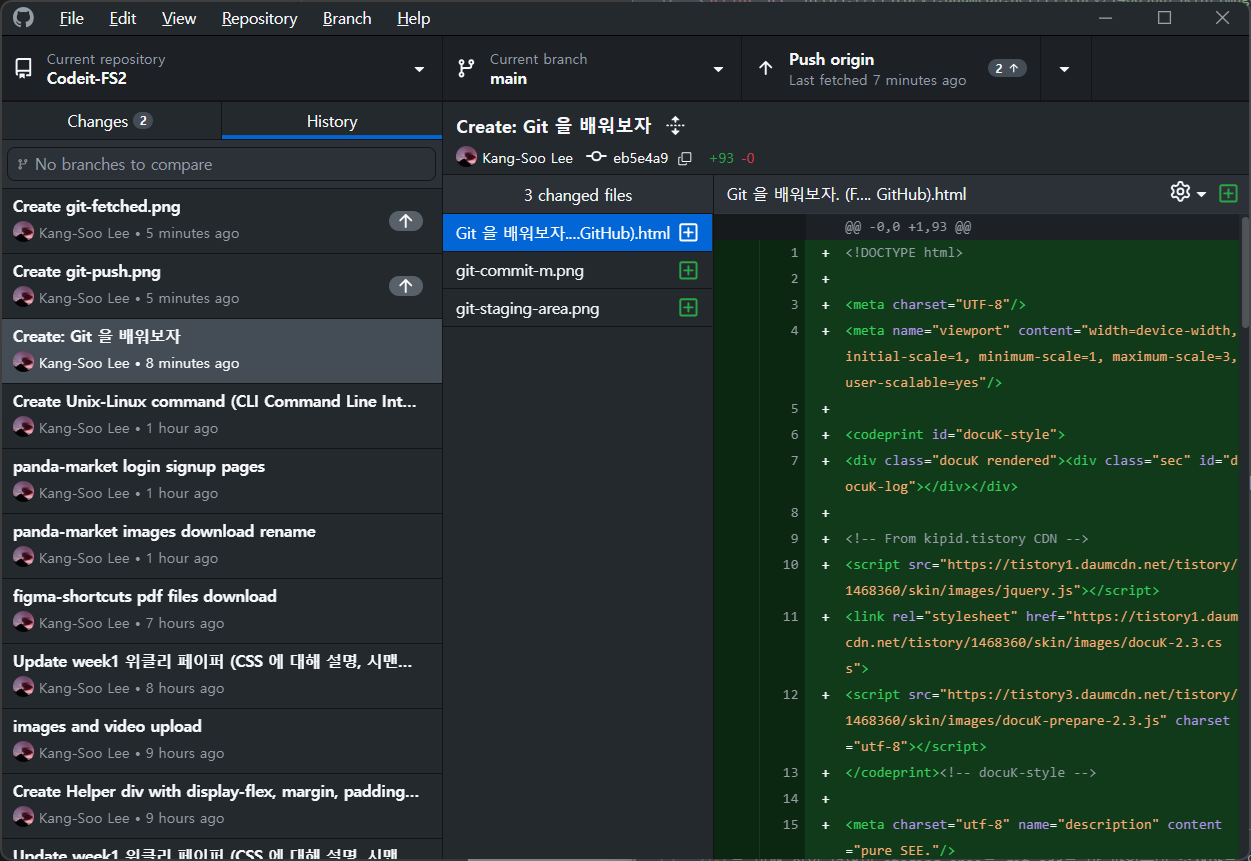This screenshot has height=861, width=1251.
Task: Select panda-market login signup pages commit
Action: [x=222, y=480]
